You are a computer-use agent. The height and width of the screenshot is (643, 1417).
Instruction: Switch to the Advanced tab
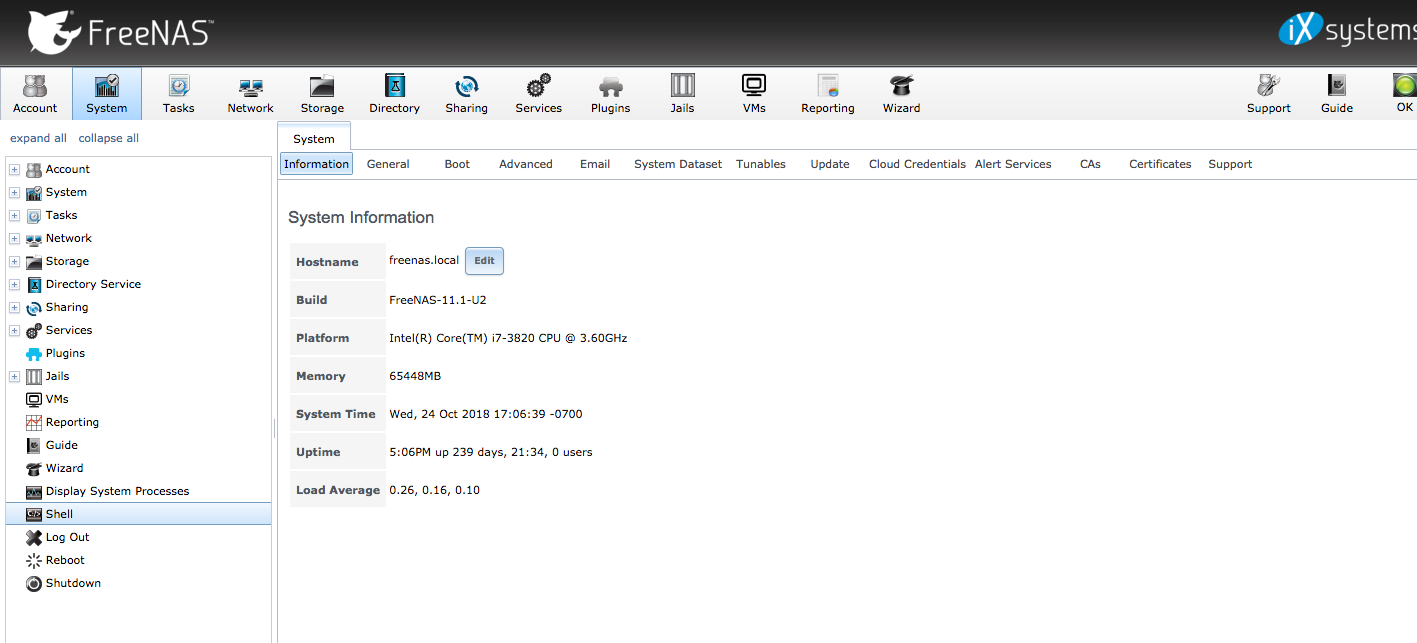[x=525, y=164]
